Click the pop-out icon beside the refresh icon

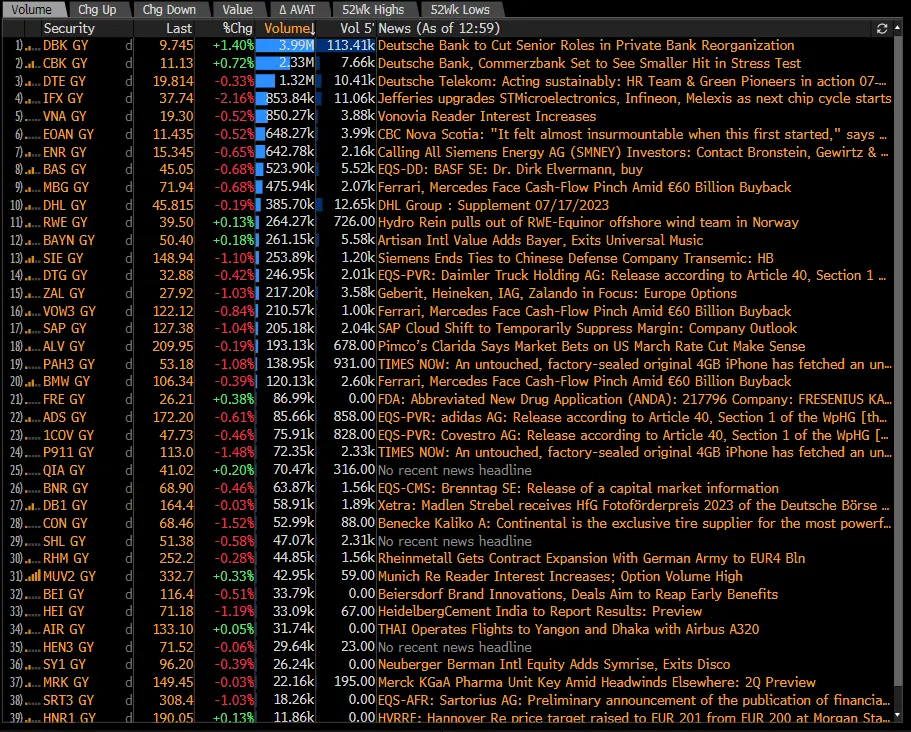[x=899, y=29]
